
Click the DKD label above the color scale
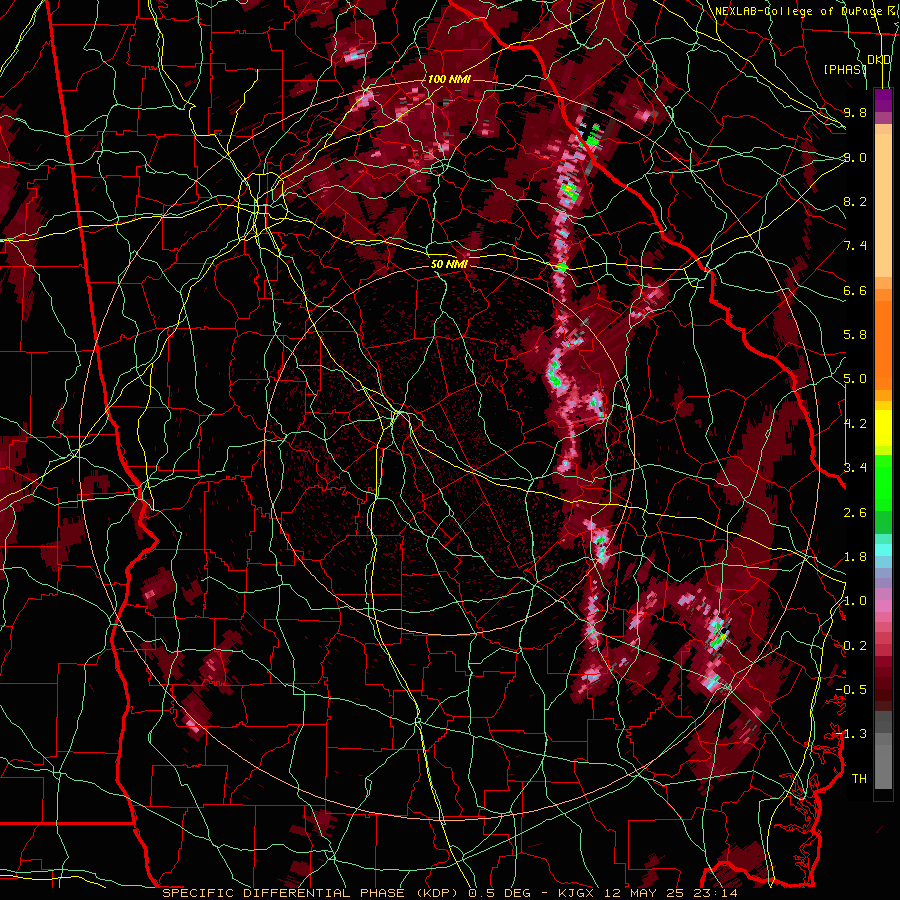click(879, 60)
